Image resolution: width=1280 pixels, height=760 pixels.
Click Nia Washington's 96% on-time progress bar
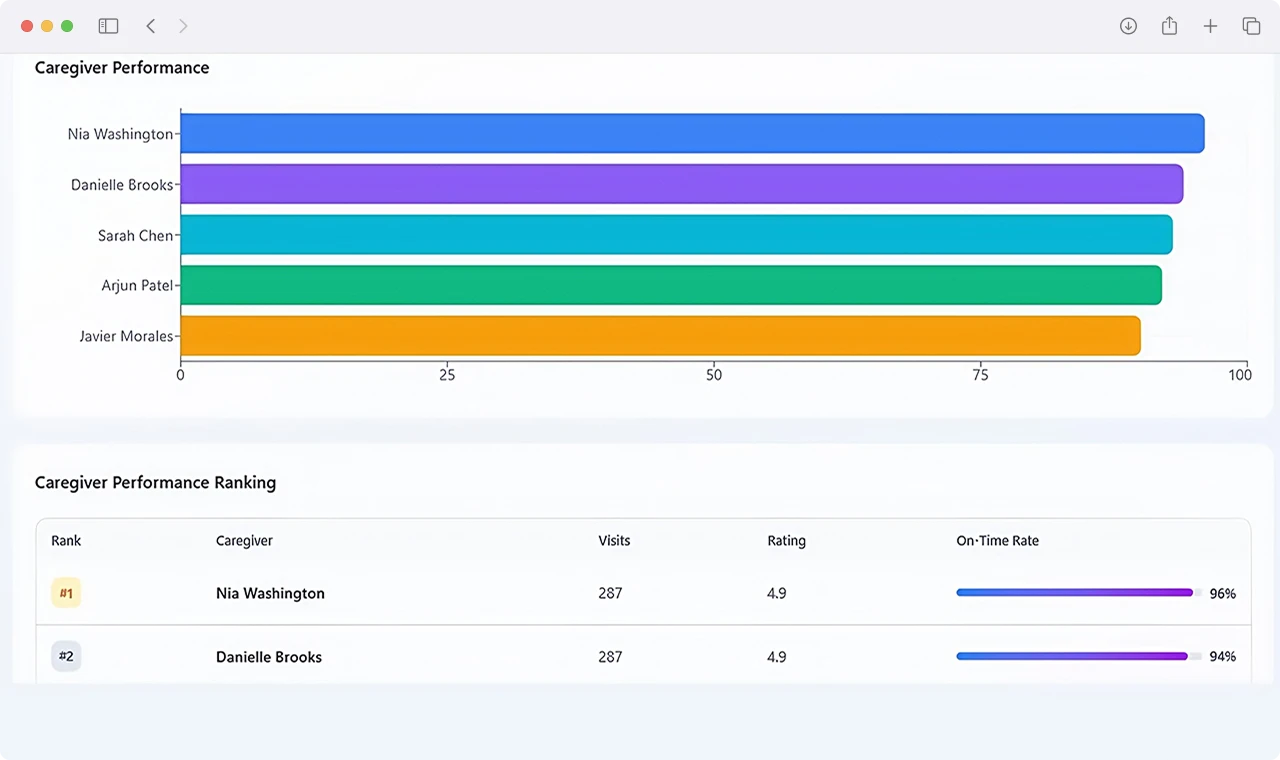(1079, 593)
